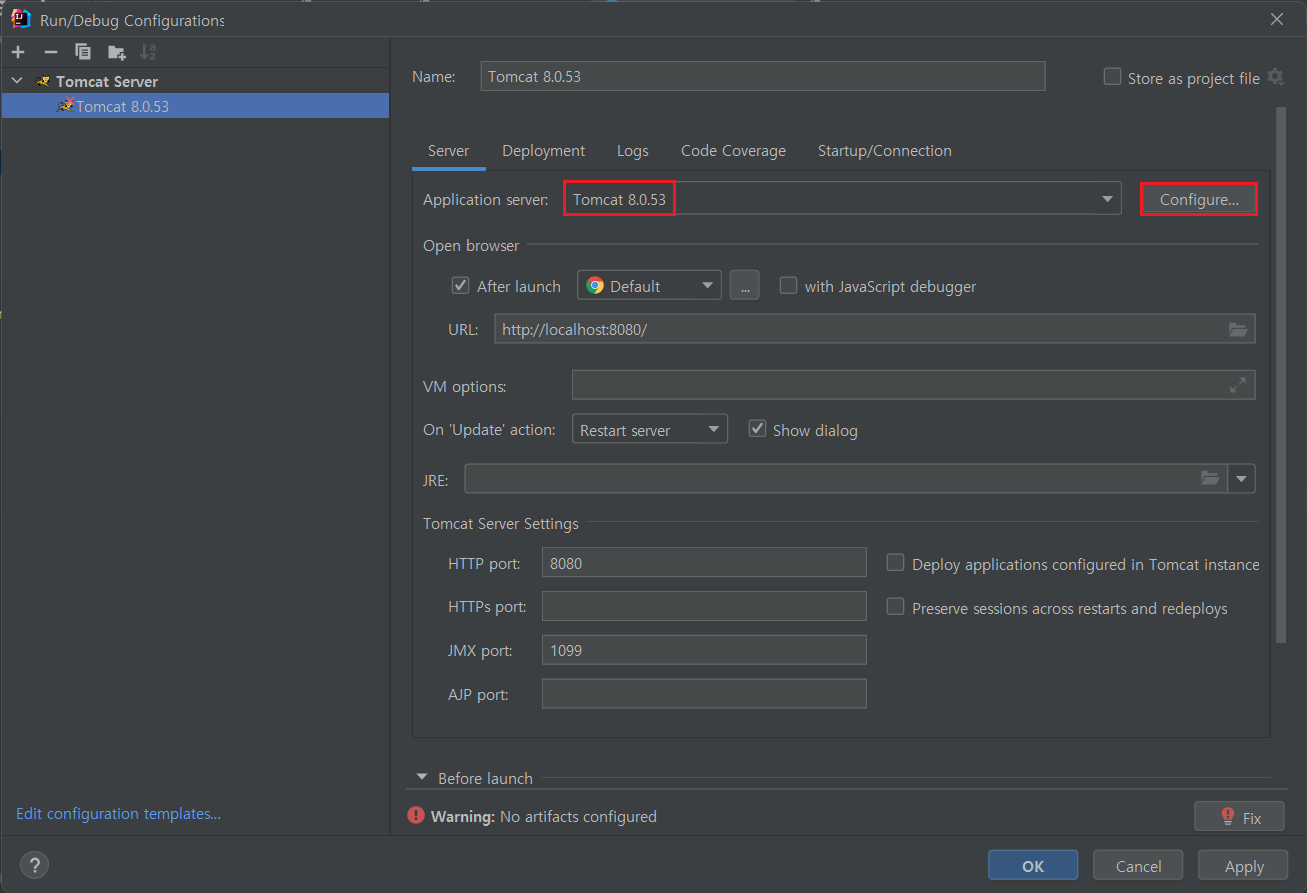Confirm with the OK button
This screenshot has width=1307, height=893.
[1033, 866]
